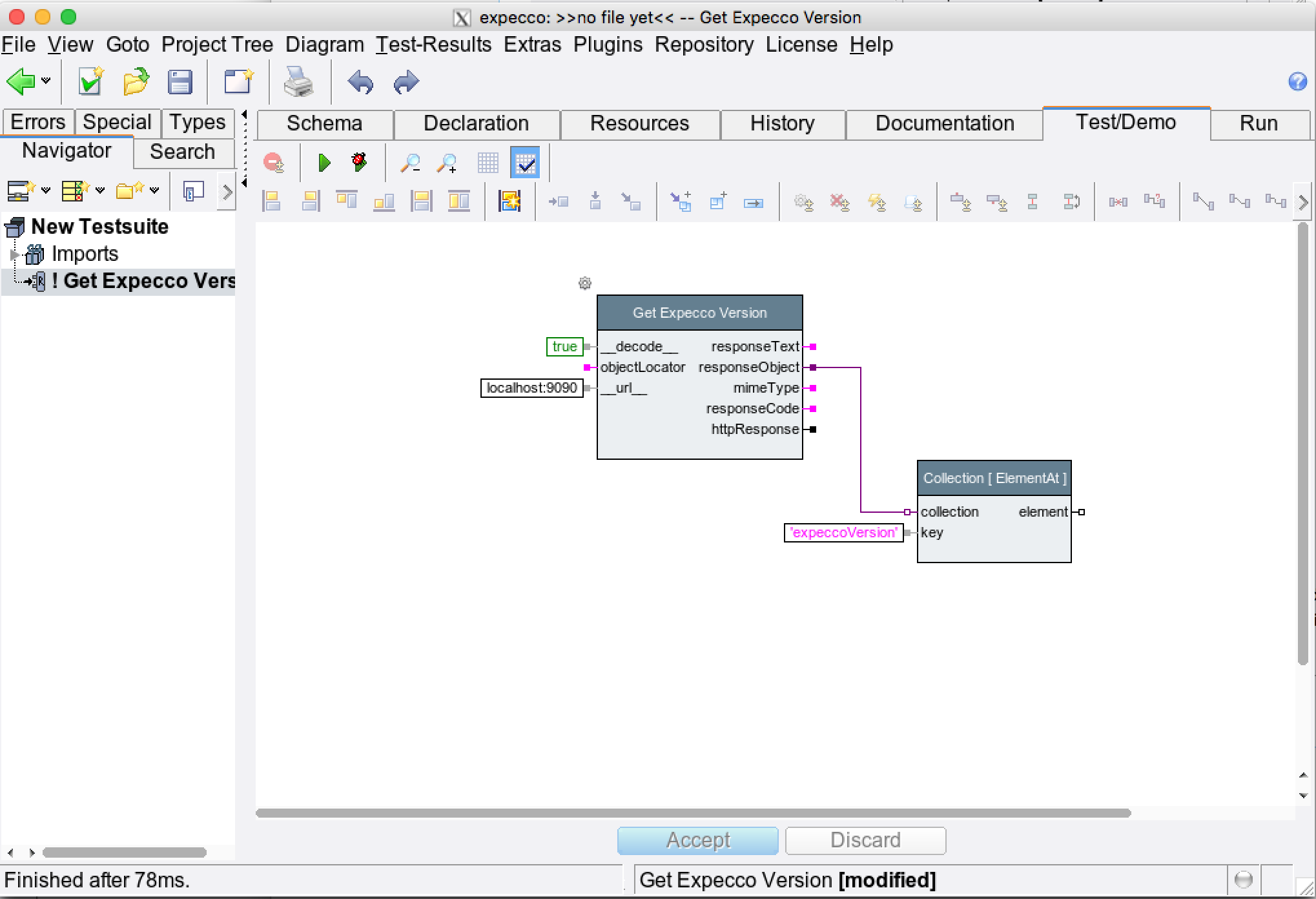Save the testsuite with floppy disk icon

coord(180,83)
